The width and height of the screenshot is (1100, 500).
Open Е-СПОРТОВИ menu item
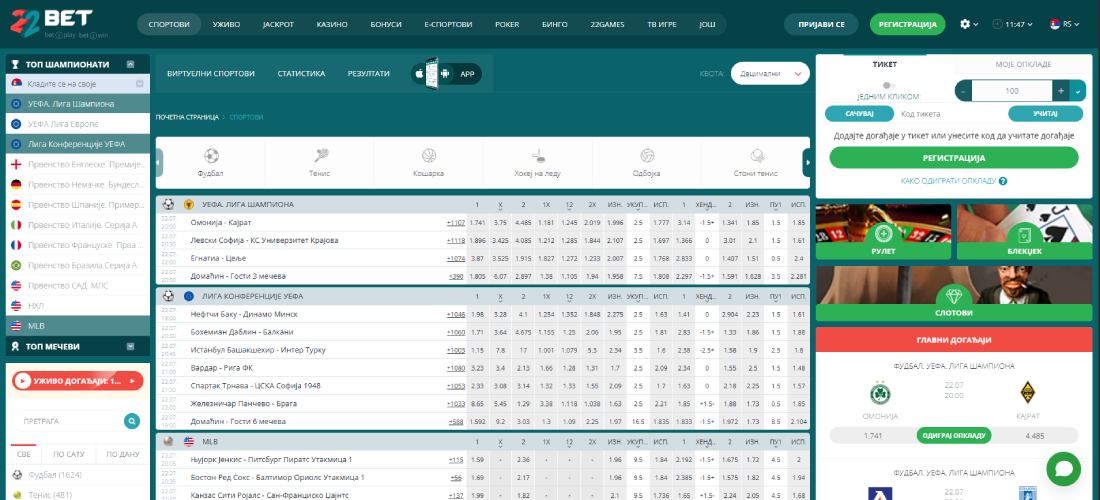coord(448,25)
